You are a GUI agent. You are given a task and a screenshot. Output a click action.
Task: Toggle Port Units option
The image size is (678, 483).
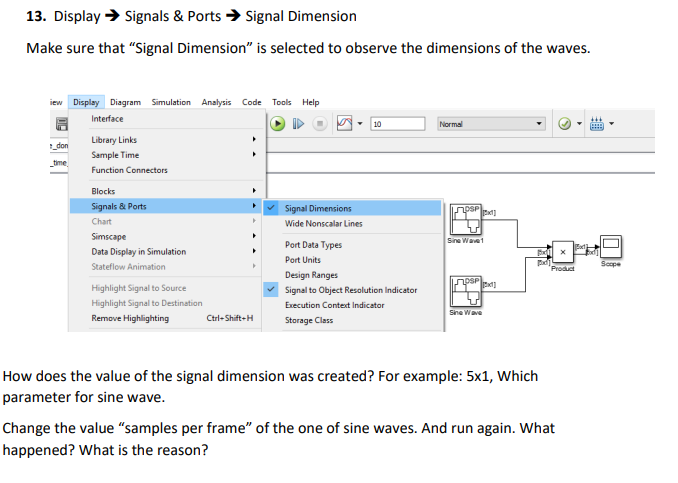(x=352, y=260)
